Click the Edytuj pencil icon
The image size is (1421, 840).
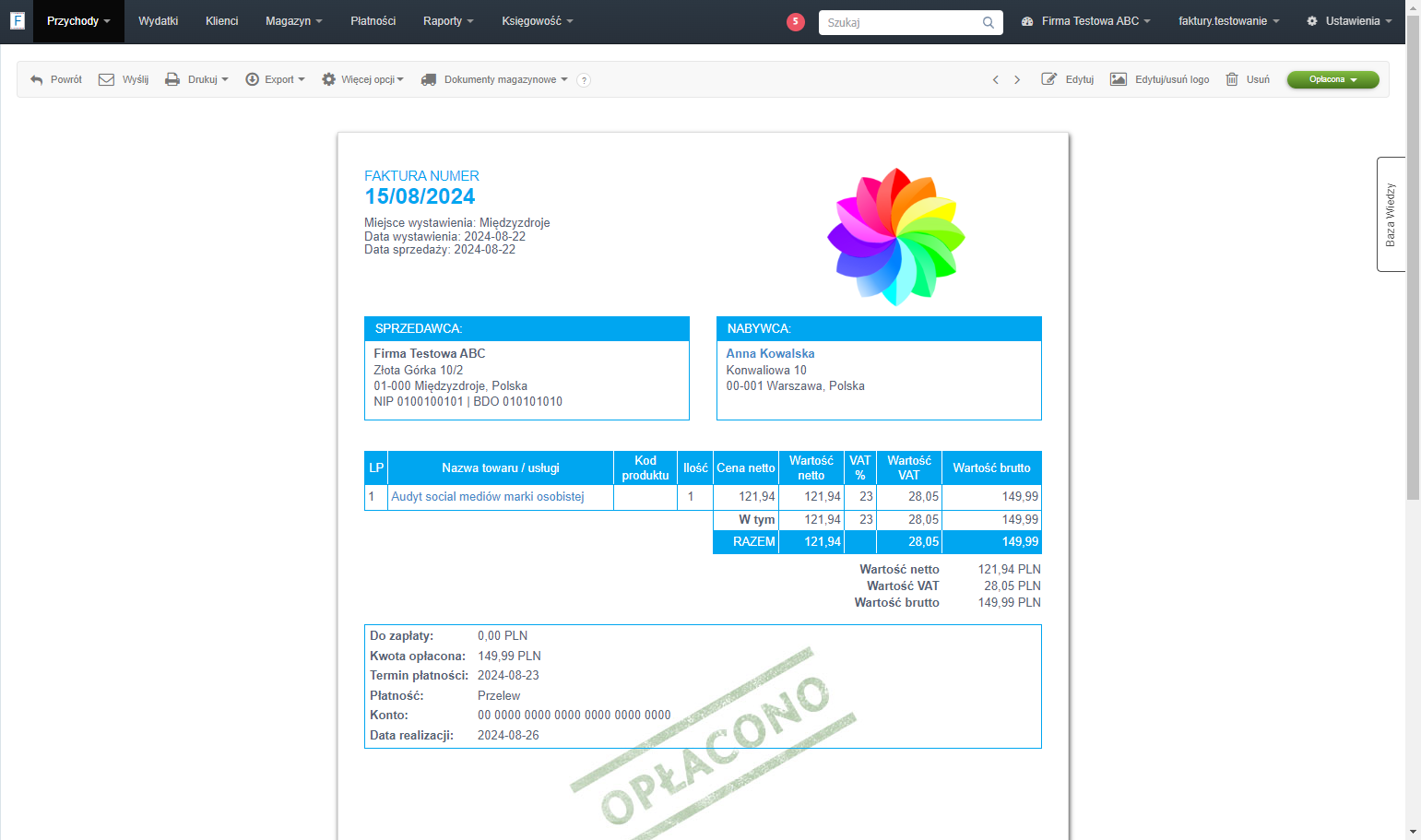1049,79
